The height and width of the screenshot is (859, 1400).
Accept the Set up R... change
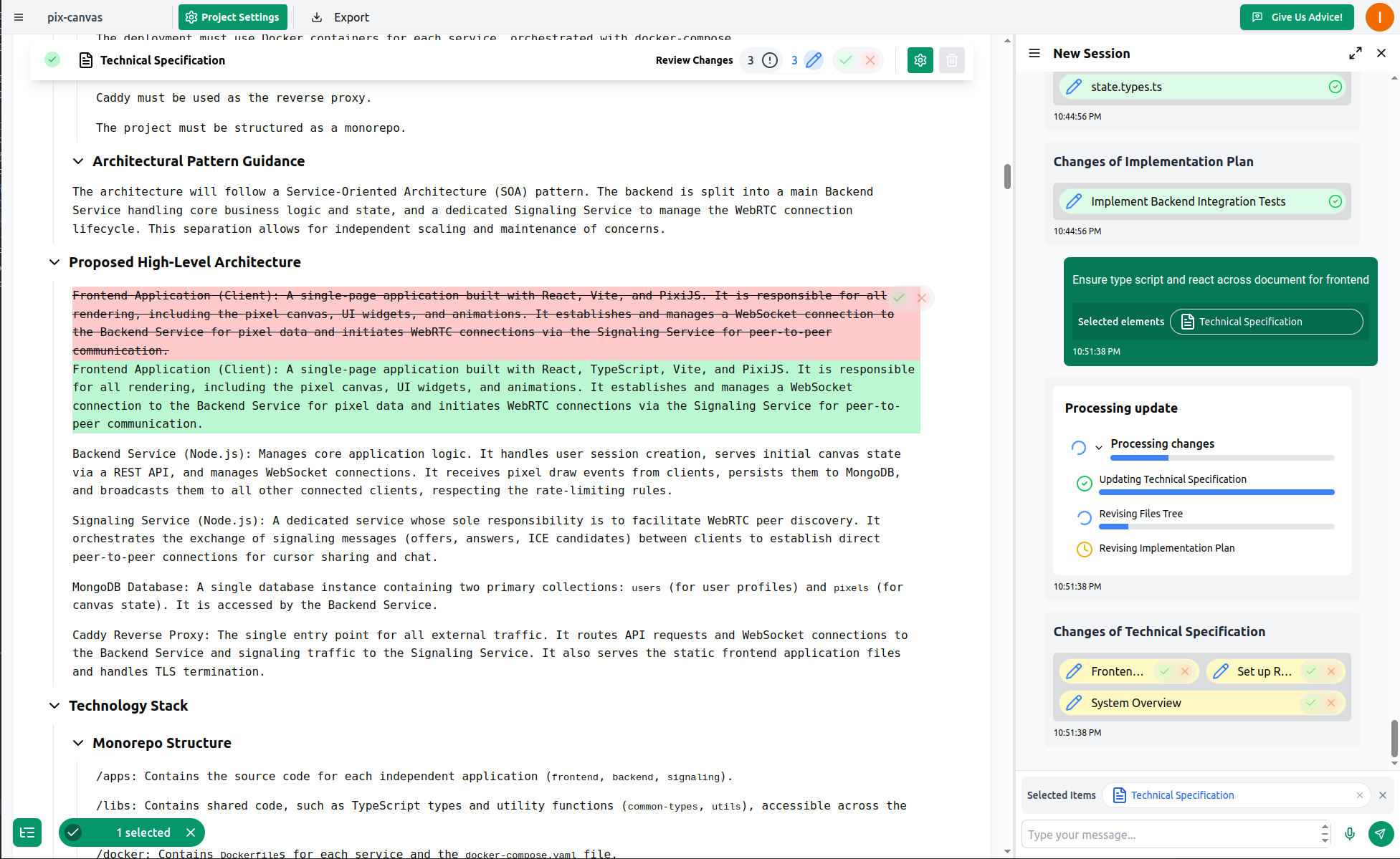click(x=1311, y=671)
